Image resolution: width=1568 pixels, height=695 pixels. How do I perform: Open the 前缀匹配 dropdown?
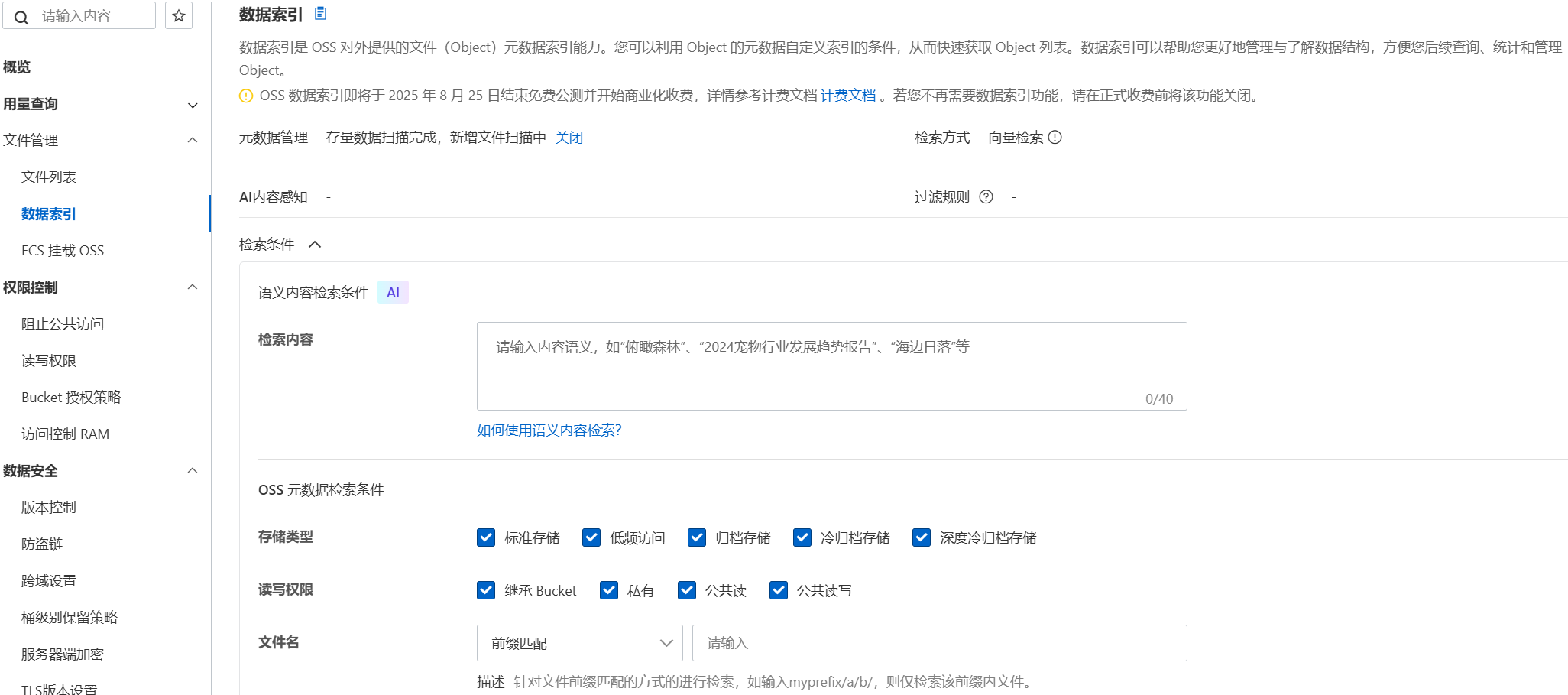[x=579, y=643]
